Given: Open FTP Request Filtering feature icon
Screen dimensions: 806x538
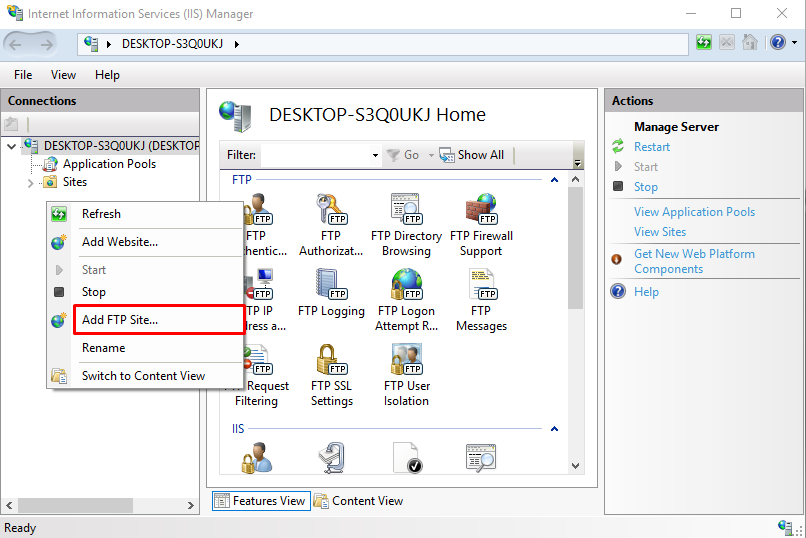Looking at the screenshot, I should 259,360.
